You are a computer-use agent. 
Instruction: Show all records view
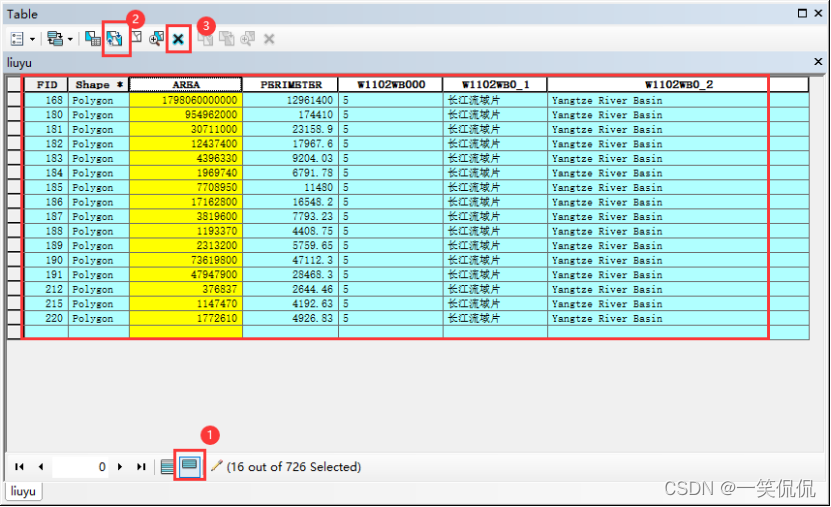pyautogui.click(x=167, y=467)
